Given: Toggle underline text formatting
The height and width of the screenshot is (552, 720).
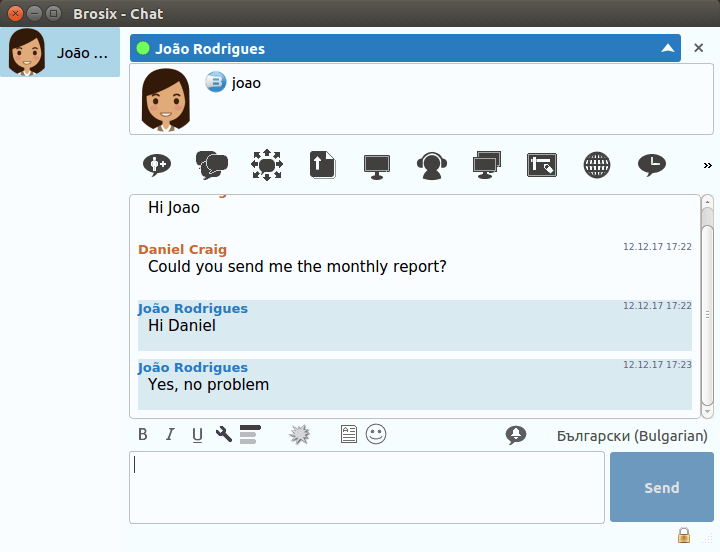Looking at the screenshot, I should tap(197, 434).
